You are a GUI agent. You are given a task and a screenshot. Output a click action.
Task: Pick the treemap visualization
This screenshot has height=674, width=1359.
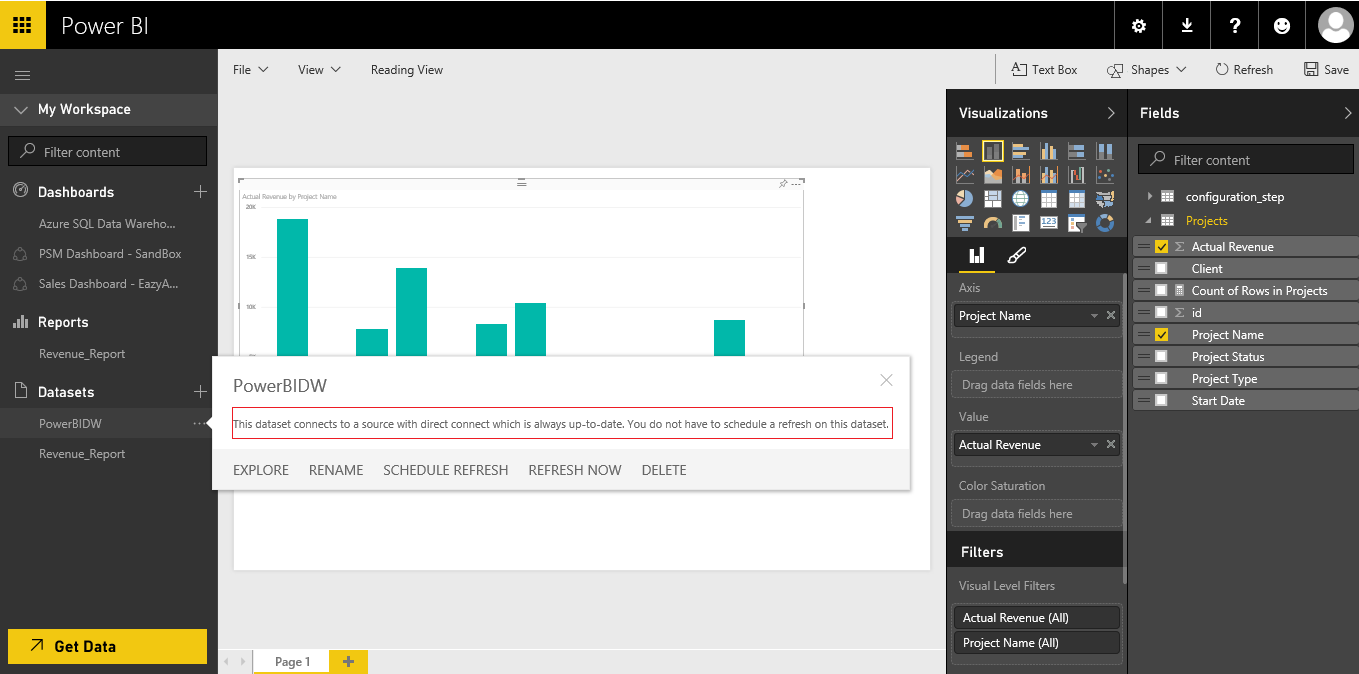pos(993,199)
